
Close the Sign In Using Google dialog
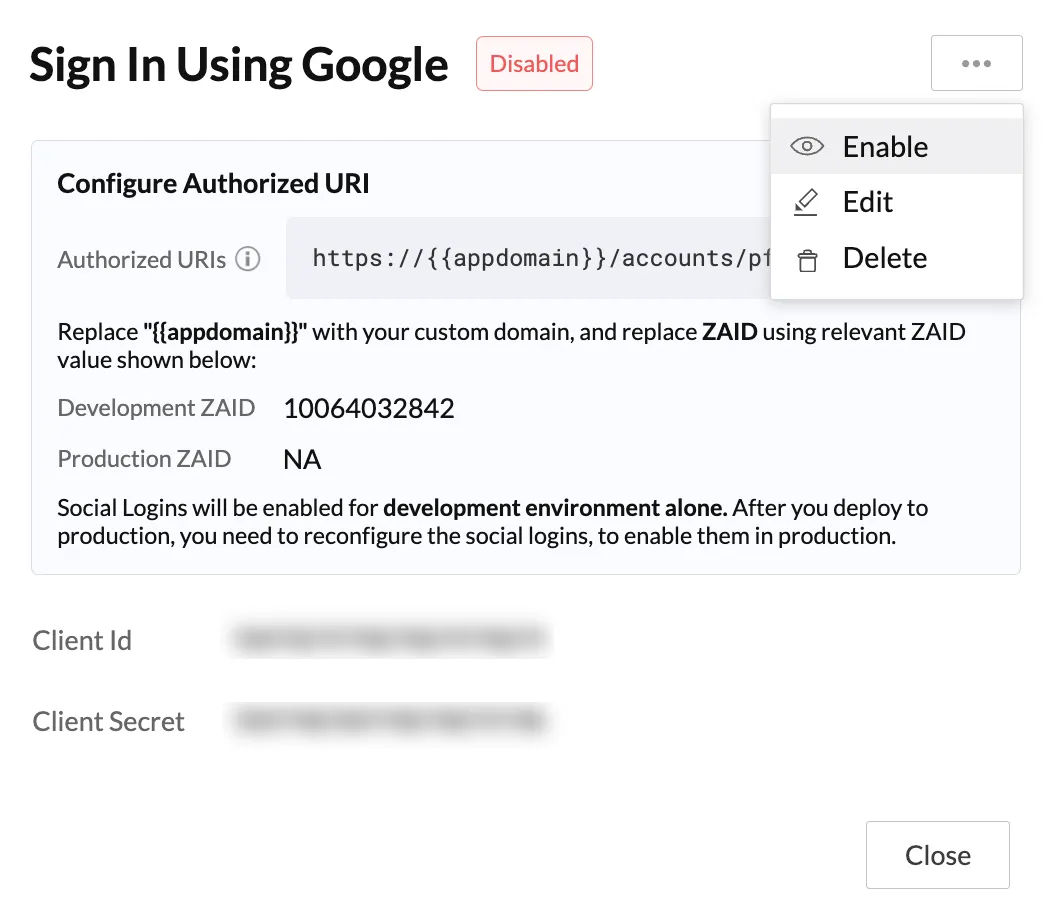pos(937,855)
